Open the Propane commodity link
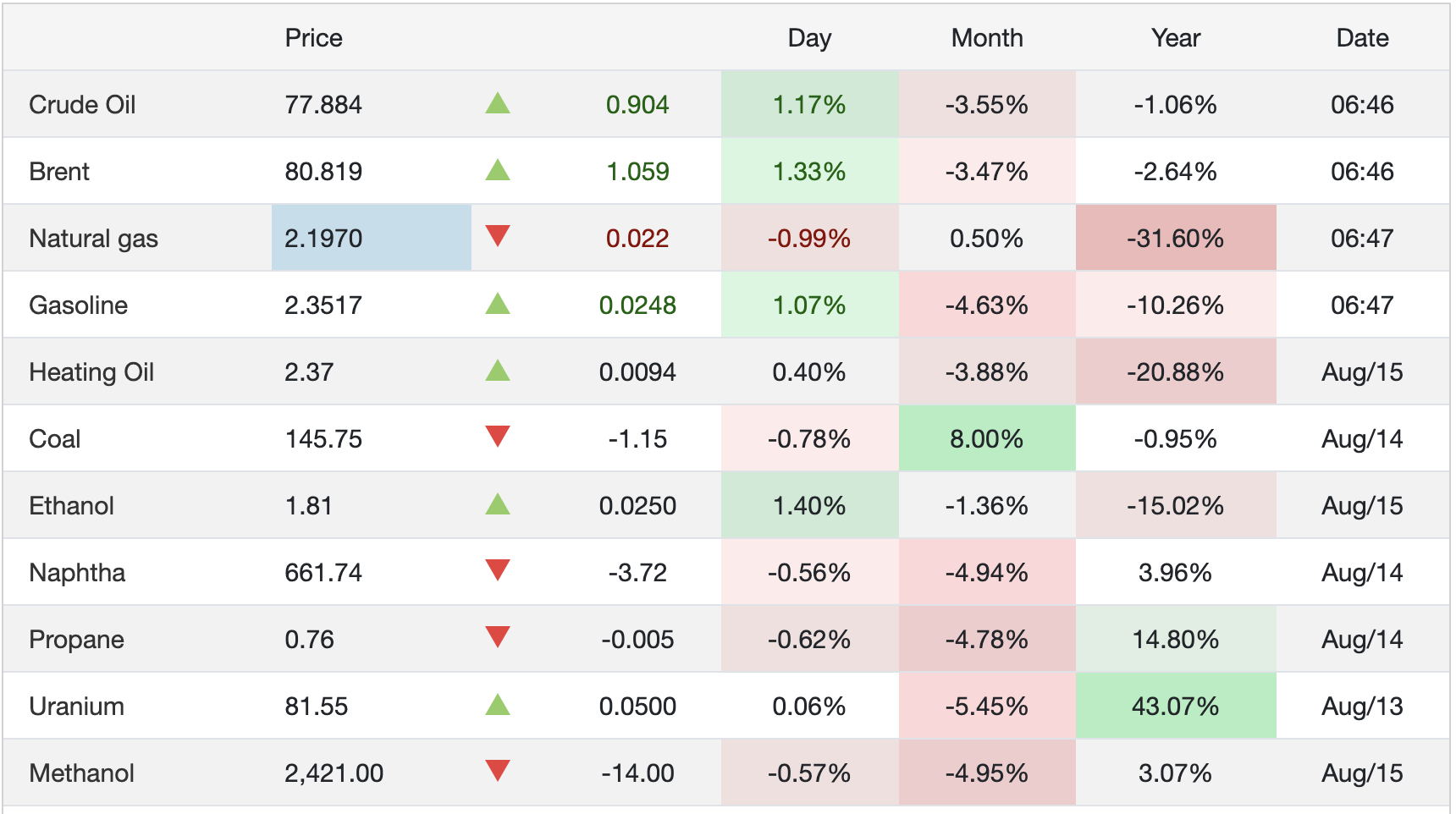 pyautogui.click(x=76, y=640)
